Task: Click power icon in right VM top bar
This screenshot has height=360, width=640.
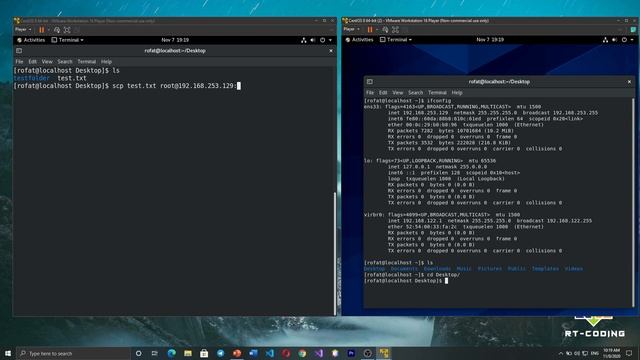Action: pos(624,40)
